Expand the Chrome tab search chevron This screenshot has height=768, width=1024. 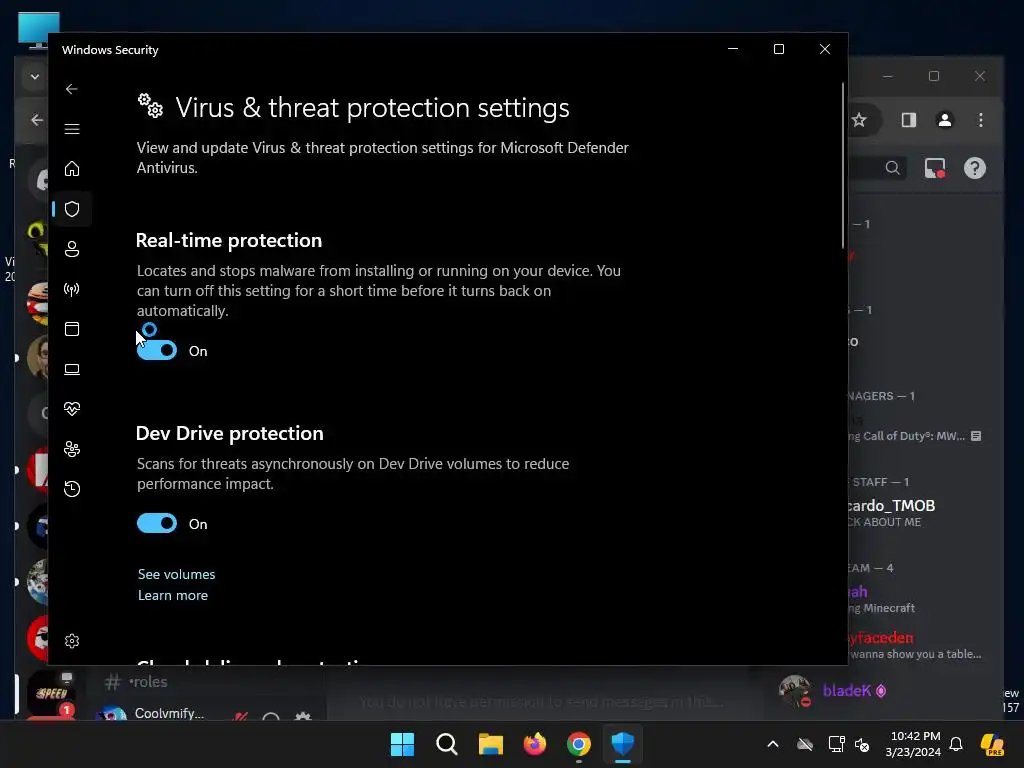[x=35, y=76]
